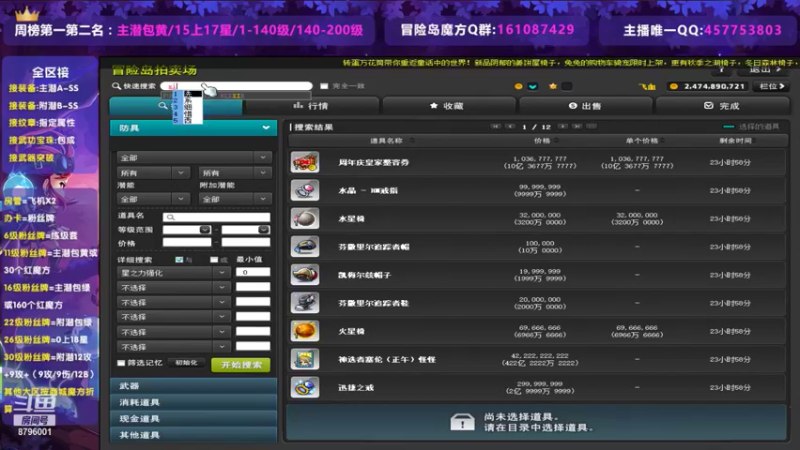The image size is (800, 450).
Task: Select the 1,036,777,777 price in first row
Action: [539, 162]
